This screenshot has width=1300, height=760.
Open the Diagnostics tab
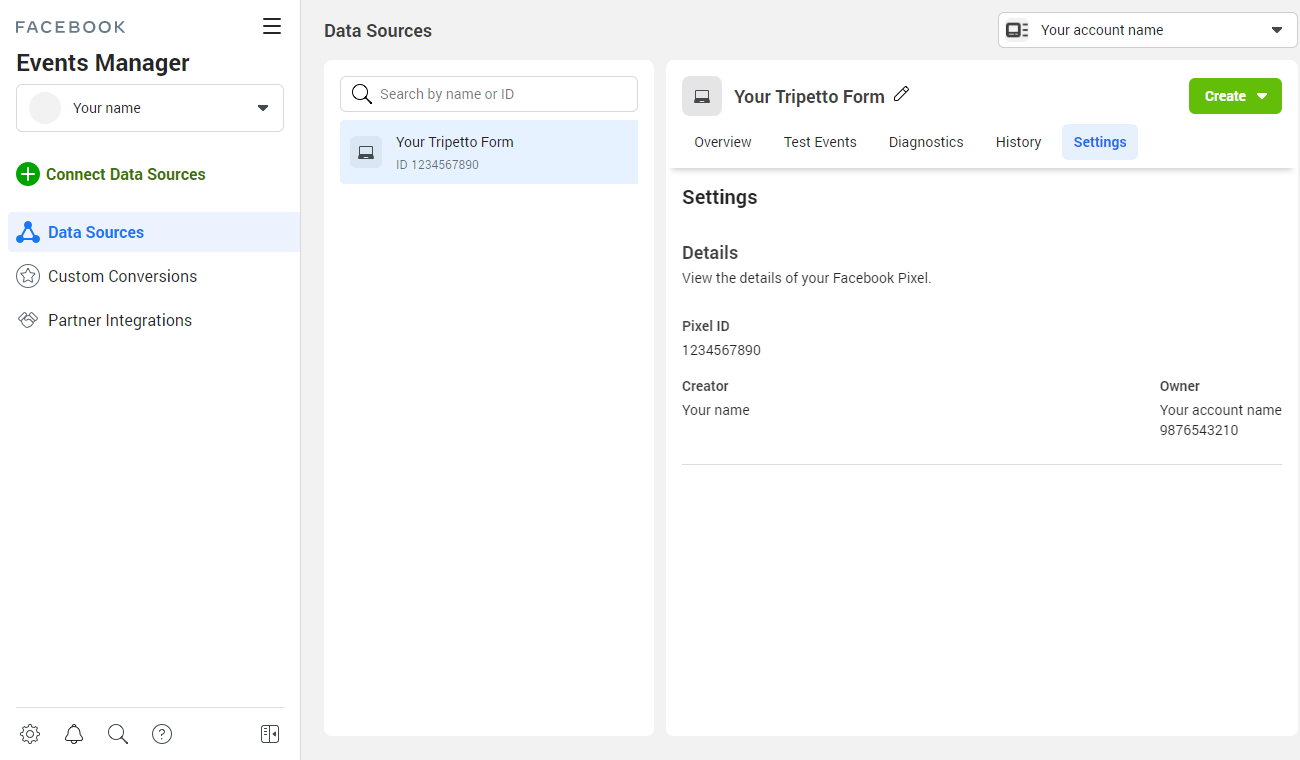[926, 142]
